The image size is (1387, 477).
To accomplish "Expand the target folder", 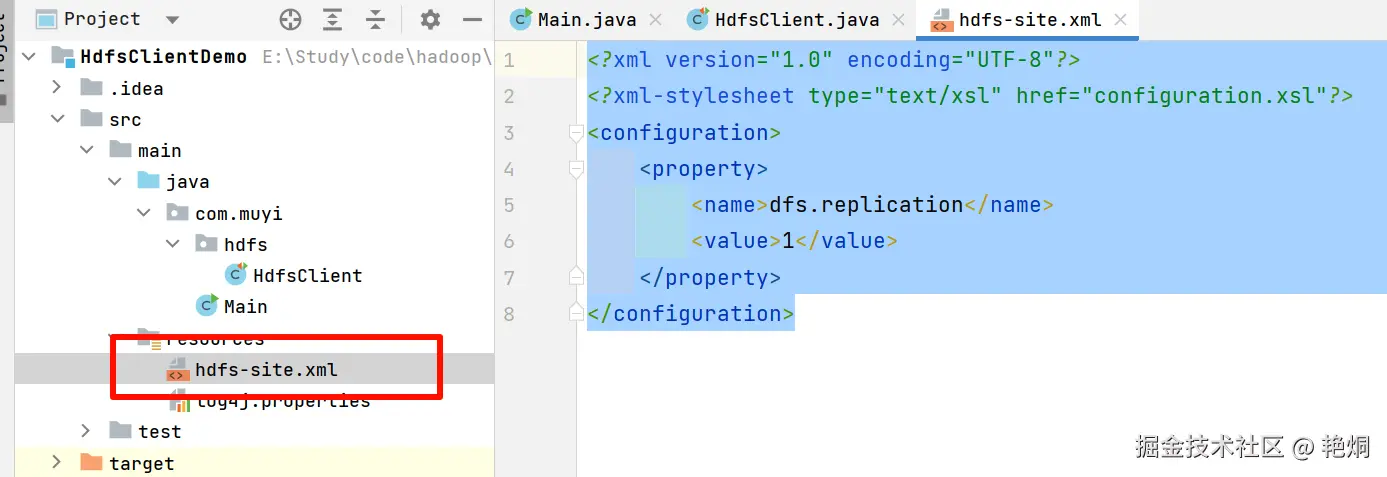I will pyautogui.click(x=57, y=462).
